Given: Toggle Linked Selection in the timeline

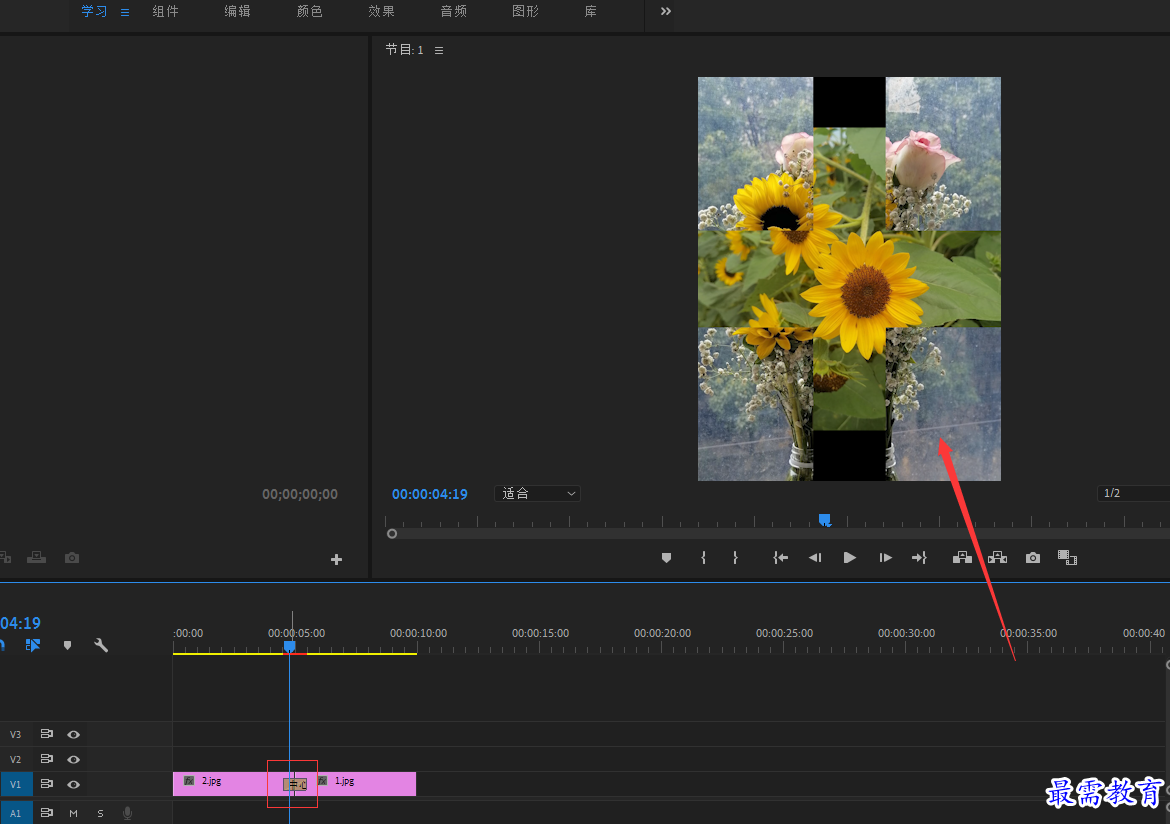Looking at the screenshot, I should [x=33, y=645].
